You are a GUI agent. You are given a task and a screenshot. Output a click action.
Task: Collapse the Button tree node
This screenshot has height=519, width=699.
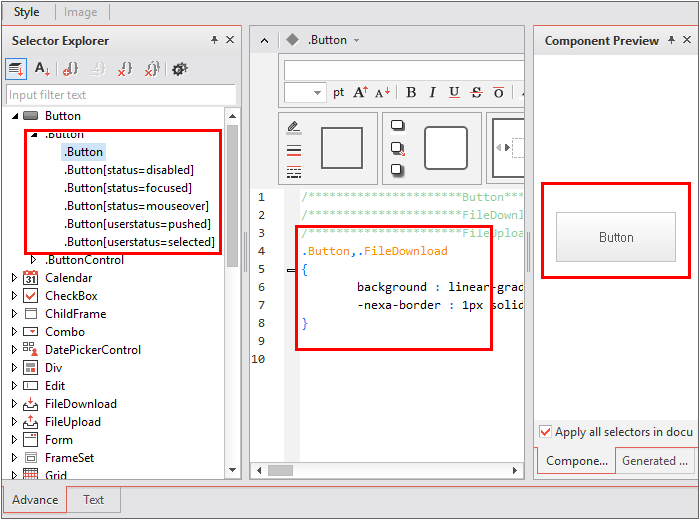click(14, 116)
